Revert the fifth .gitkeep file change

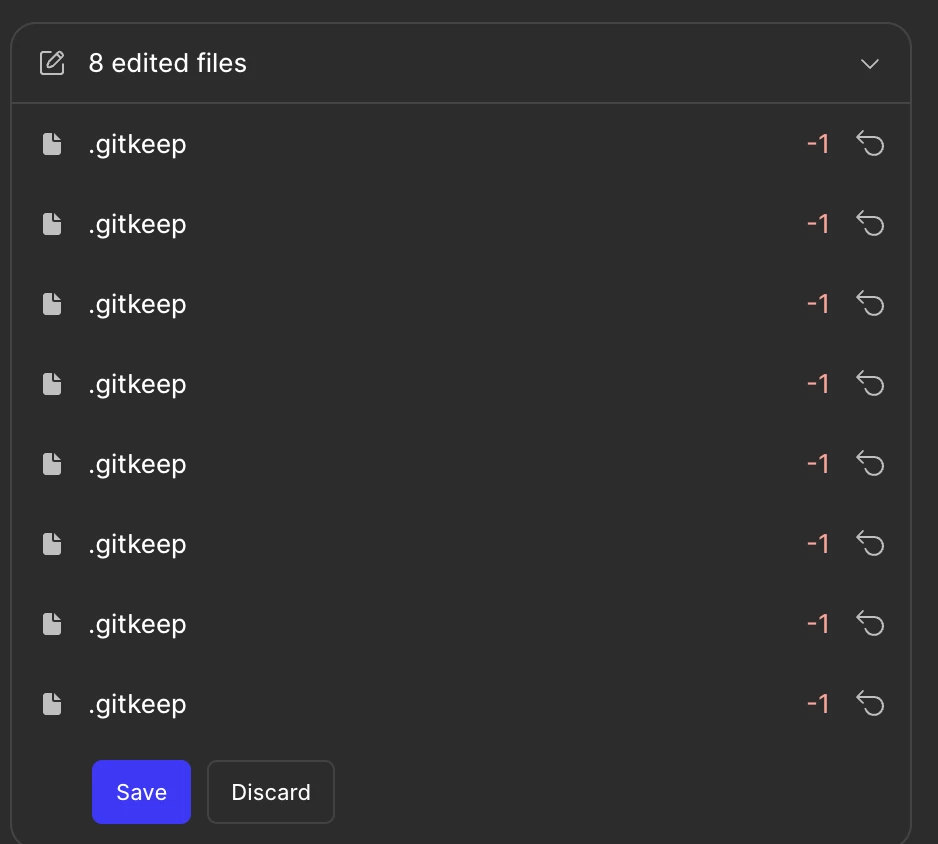point(870,464)
